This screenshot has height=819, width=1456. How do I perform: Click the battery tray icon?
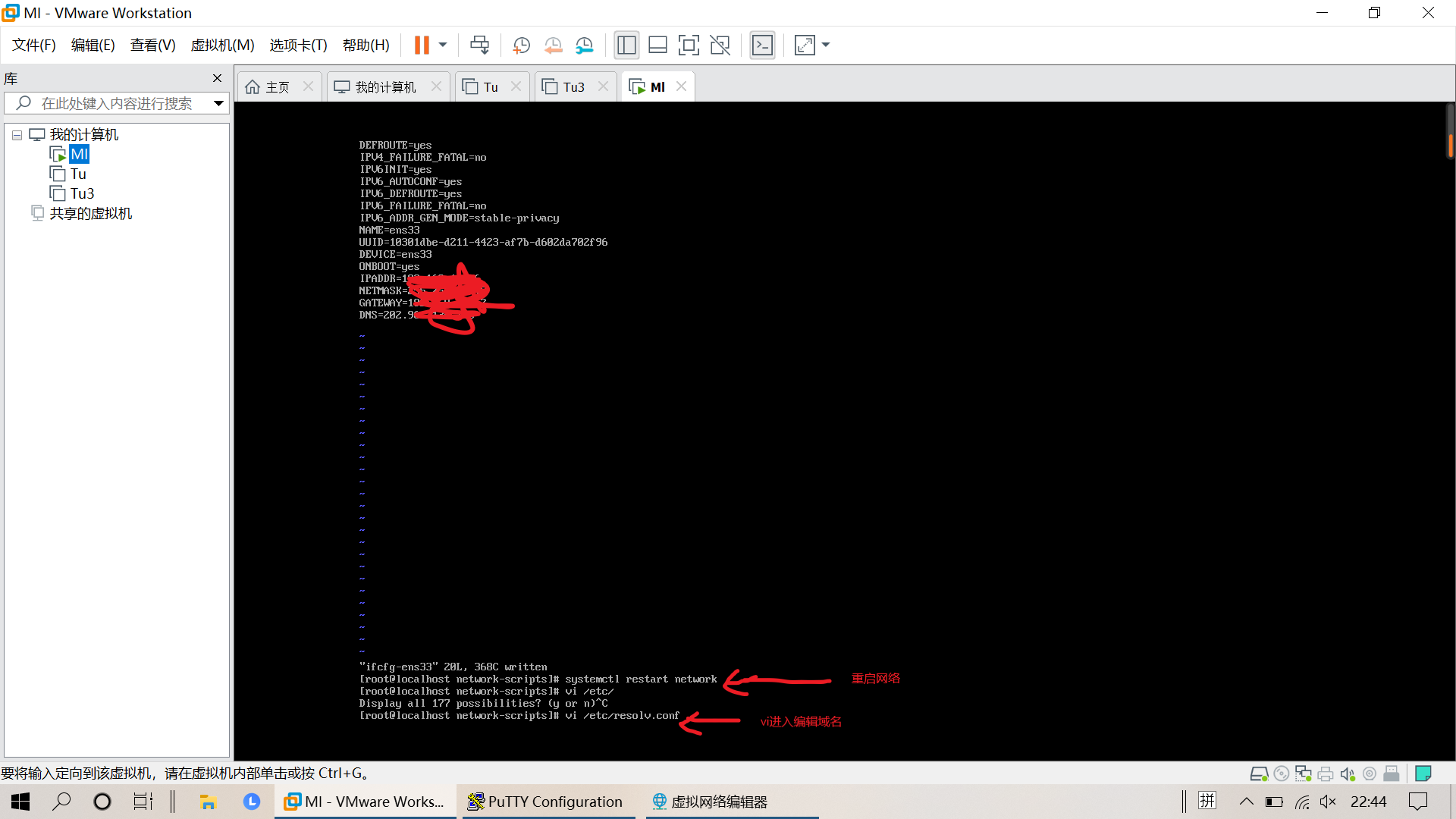[x=1274, y=802]
